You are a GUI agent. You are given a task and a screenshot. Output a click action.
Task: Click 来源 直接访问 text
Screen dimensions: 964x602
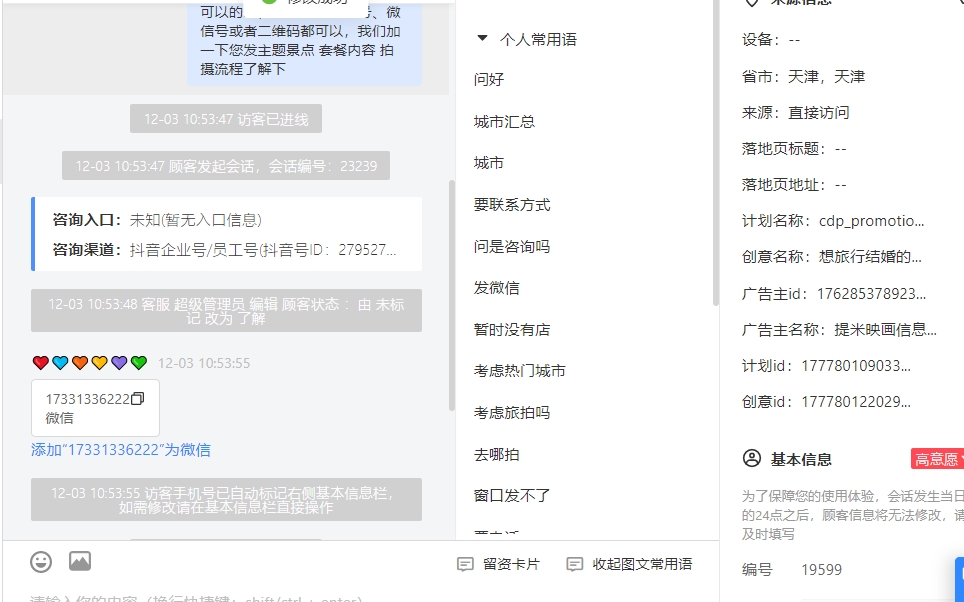click(796, 113)
